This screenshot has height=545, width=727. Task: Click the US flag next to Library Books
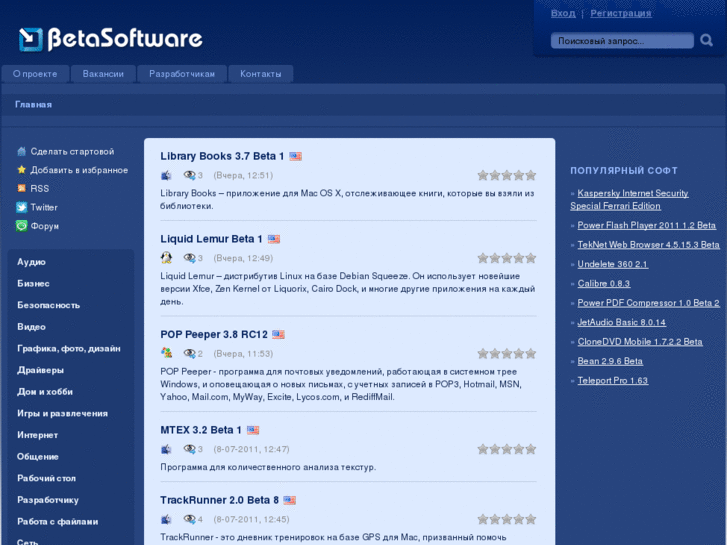(296, 156)
